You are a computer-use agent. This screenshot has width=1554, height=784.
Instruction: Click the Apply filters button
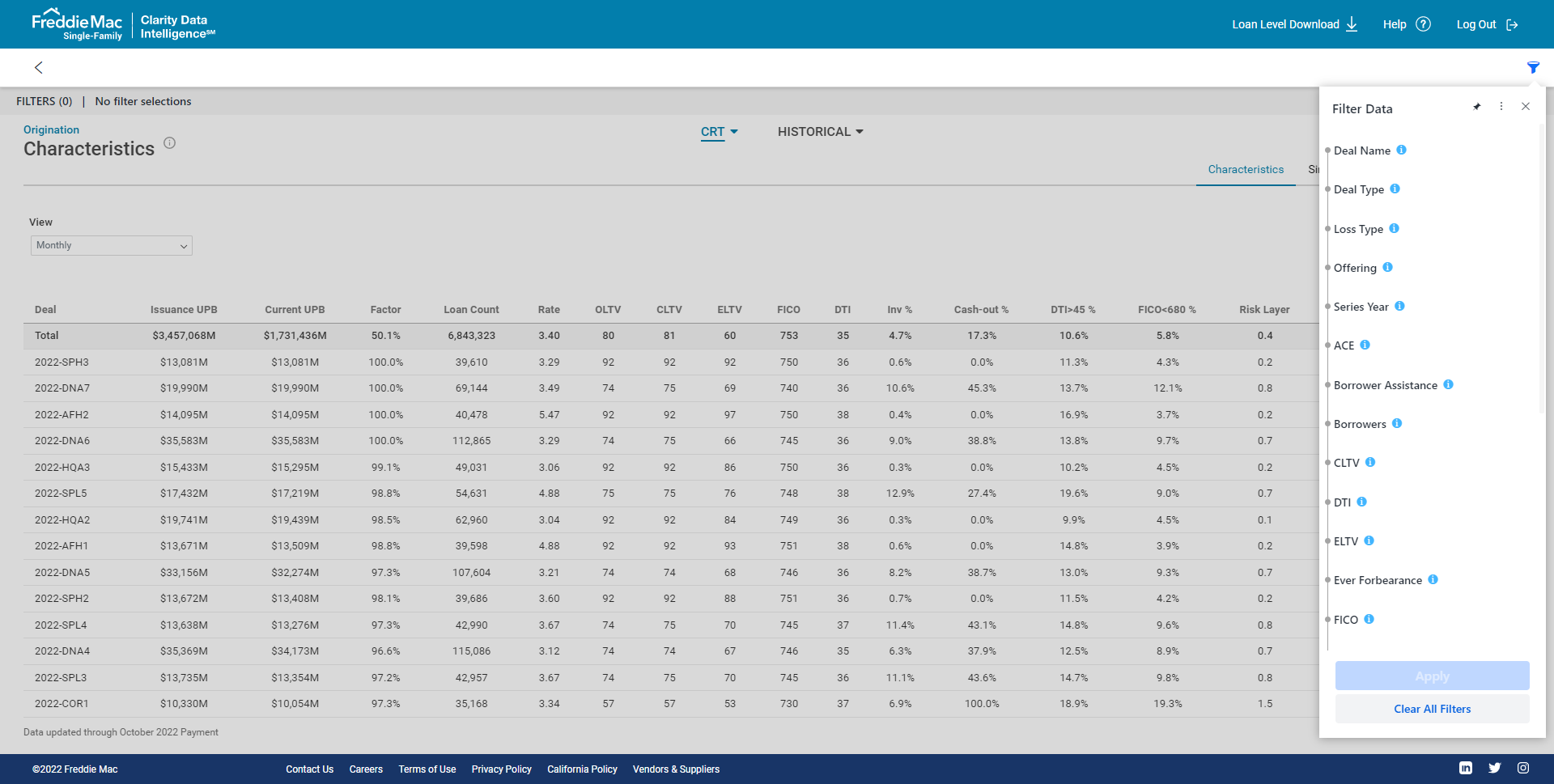(x=1432, y=676)
